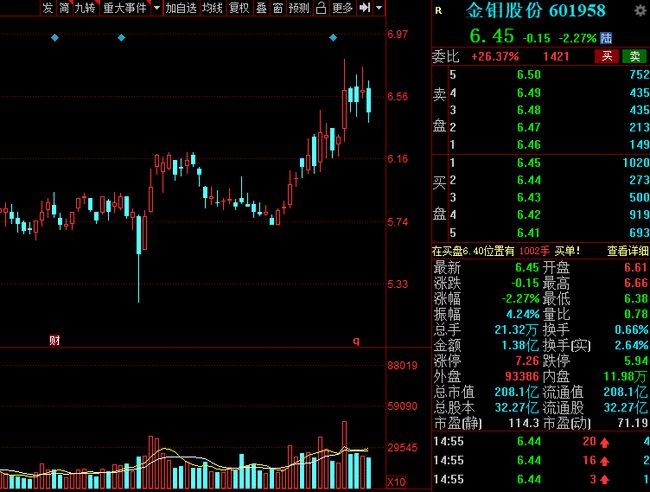Toggle 均线 moving average lines
Viewport: 650px width, 492px height.
pos(213,7)
